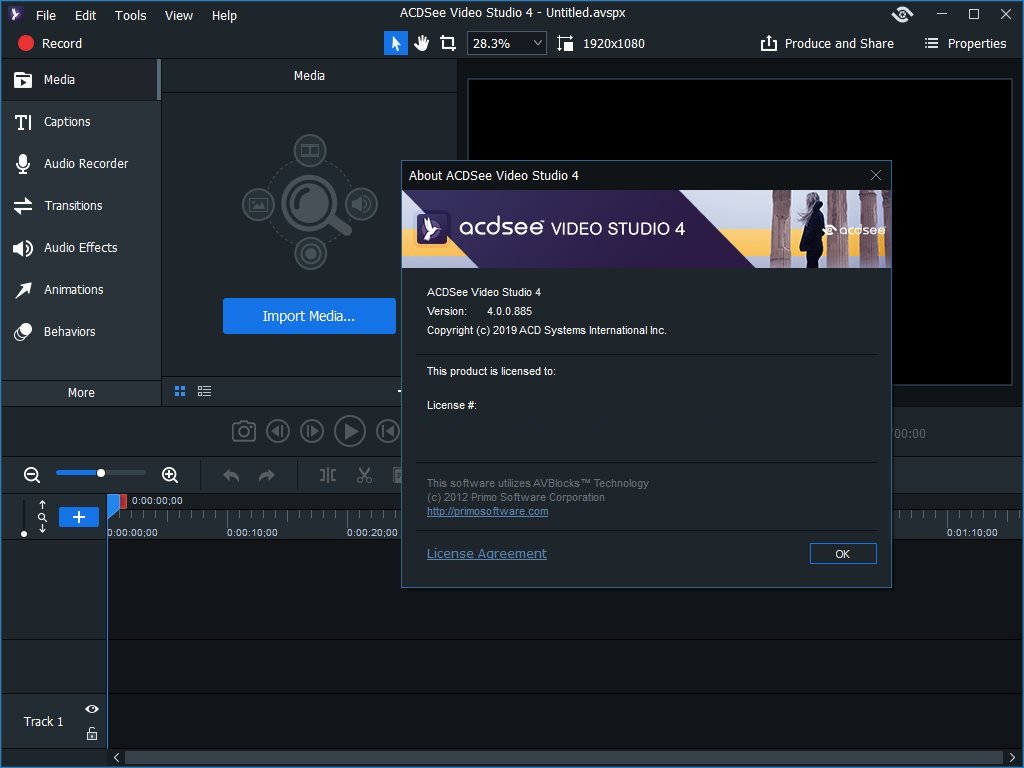
Task: Click the record icon in media placeholder
Action: pos(310,253)
